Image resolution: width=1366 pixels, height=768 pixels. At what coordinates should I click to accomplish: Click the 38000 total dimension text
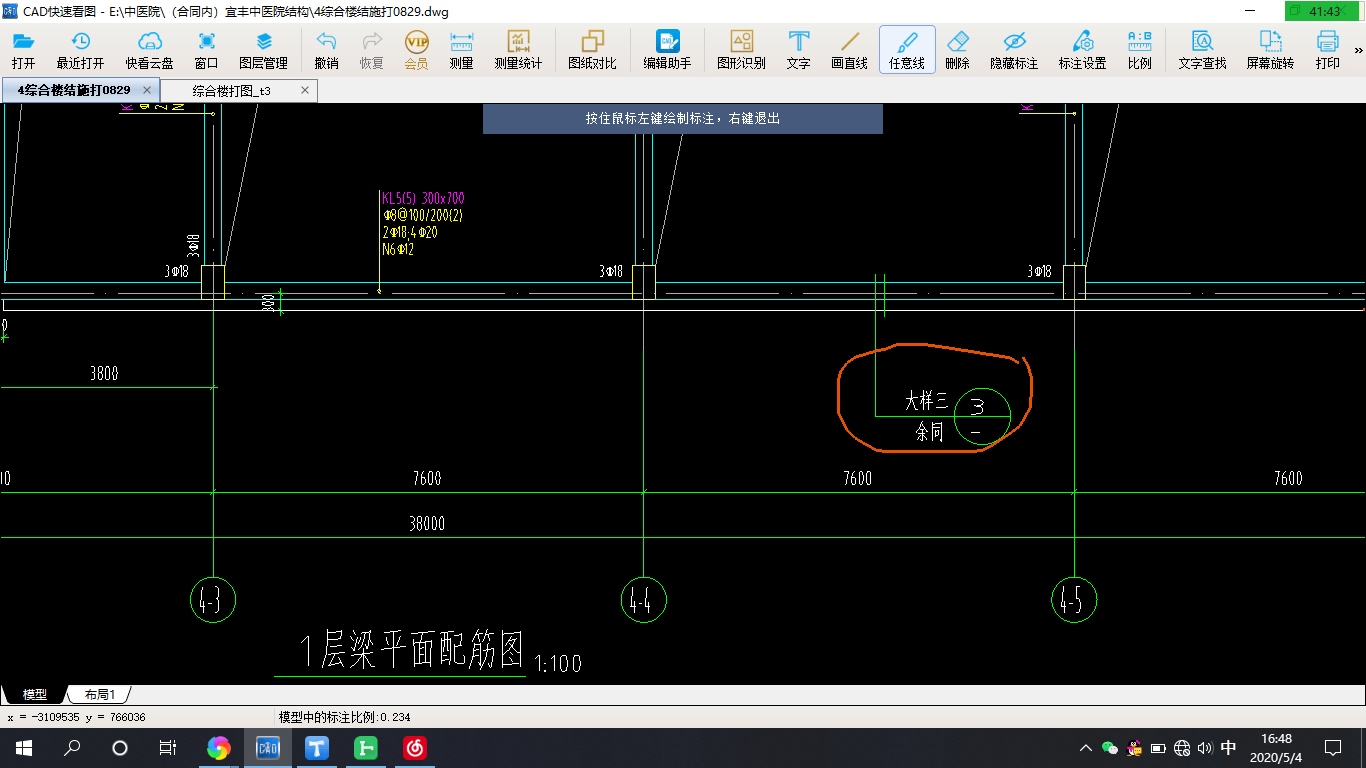click(427, 523)
